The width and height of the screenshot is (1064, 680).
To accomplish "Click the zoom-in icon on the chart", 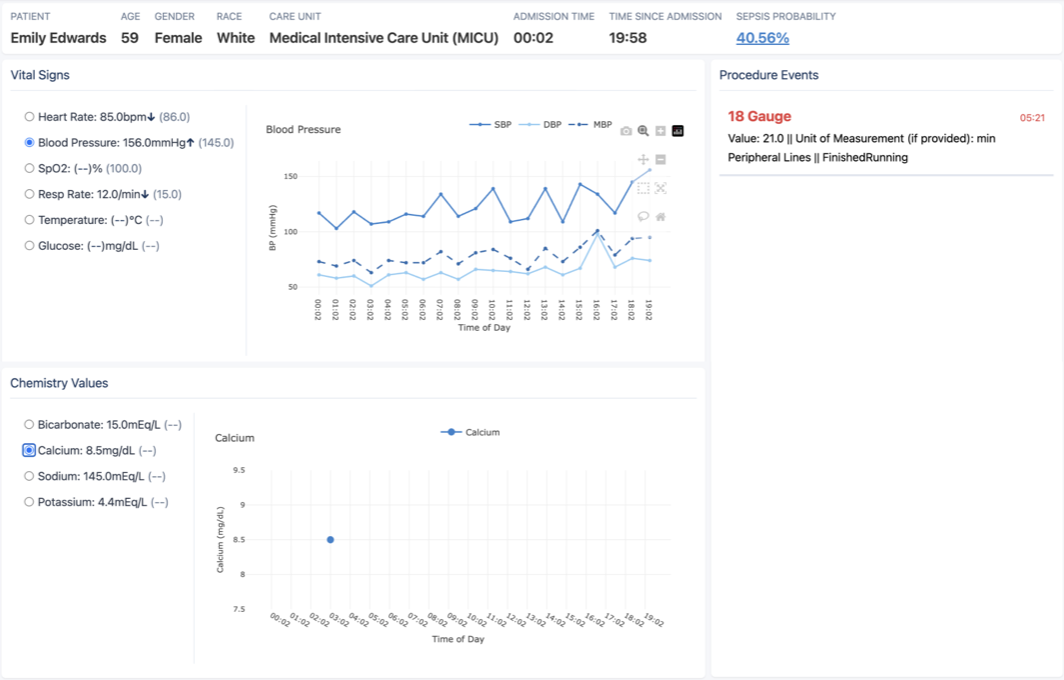I will point(660,130).
